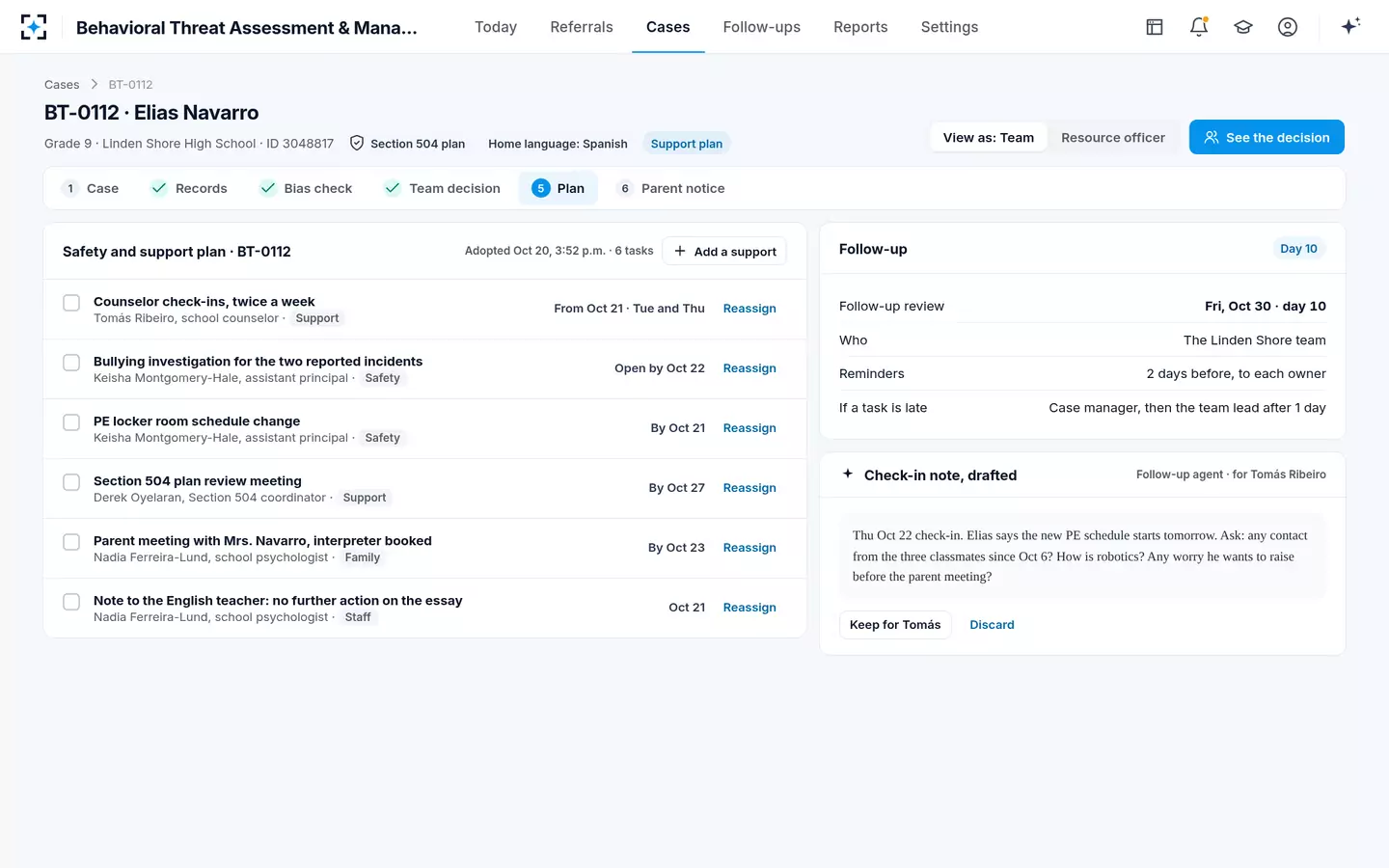Viewport: 1389px width, 868px height.
Task: Click the Staff tag on English teacher note
Action: pyautogui.click(x=358, y=617)
